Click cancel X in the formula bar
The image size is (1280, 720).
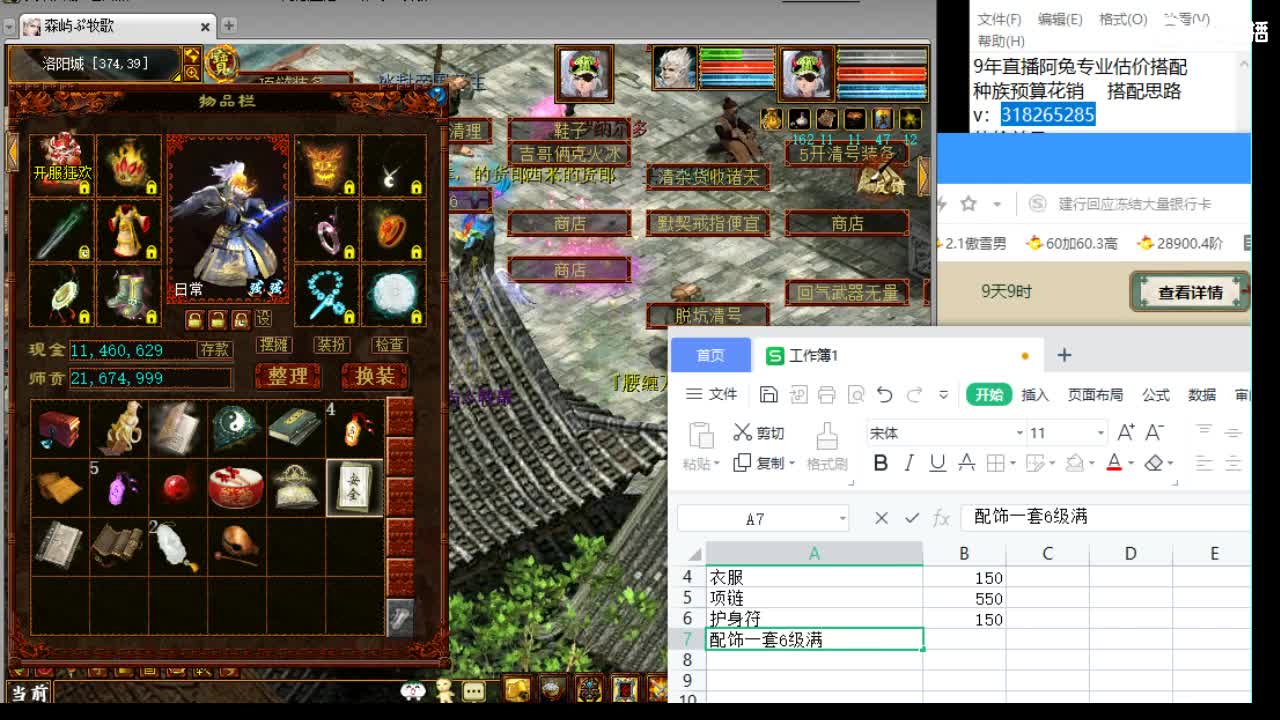click(881, 518)
